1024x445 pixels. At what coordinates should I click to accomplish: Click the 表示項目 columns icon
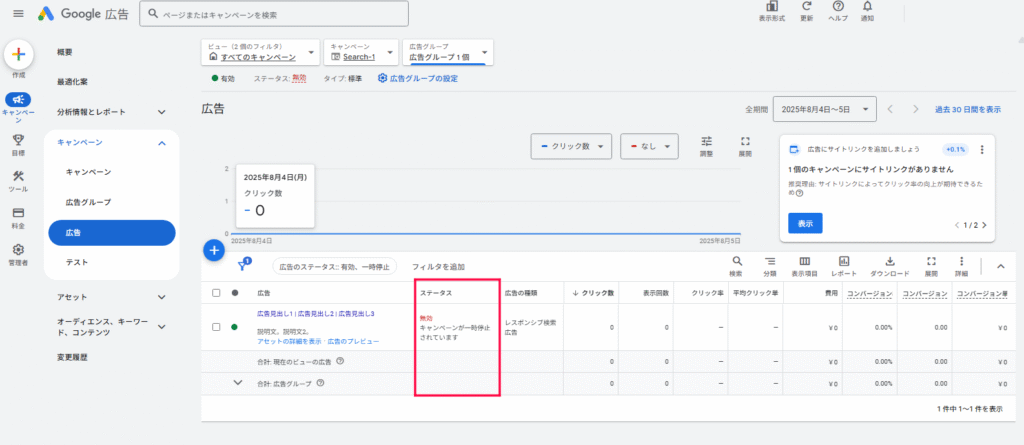tap(805, 266)
